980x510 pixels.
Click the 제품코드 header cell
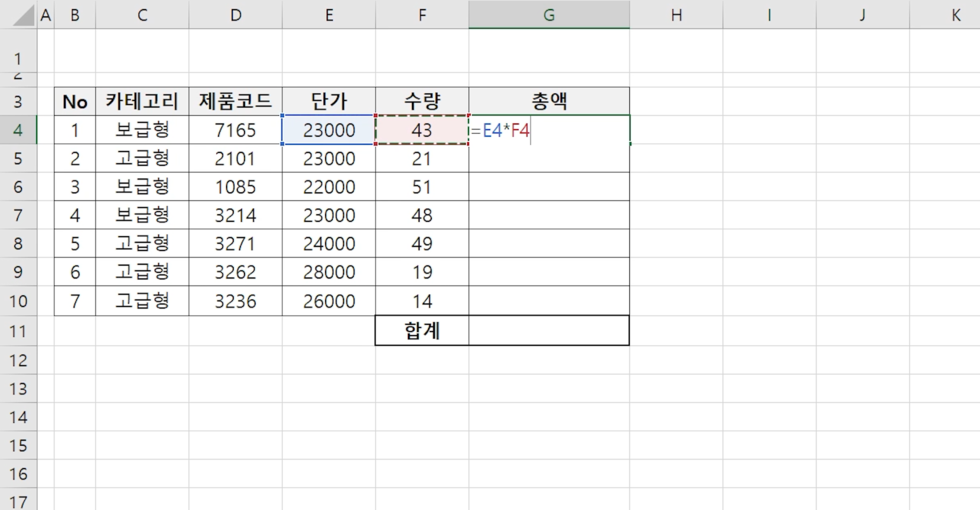[x=235, y=101]
